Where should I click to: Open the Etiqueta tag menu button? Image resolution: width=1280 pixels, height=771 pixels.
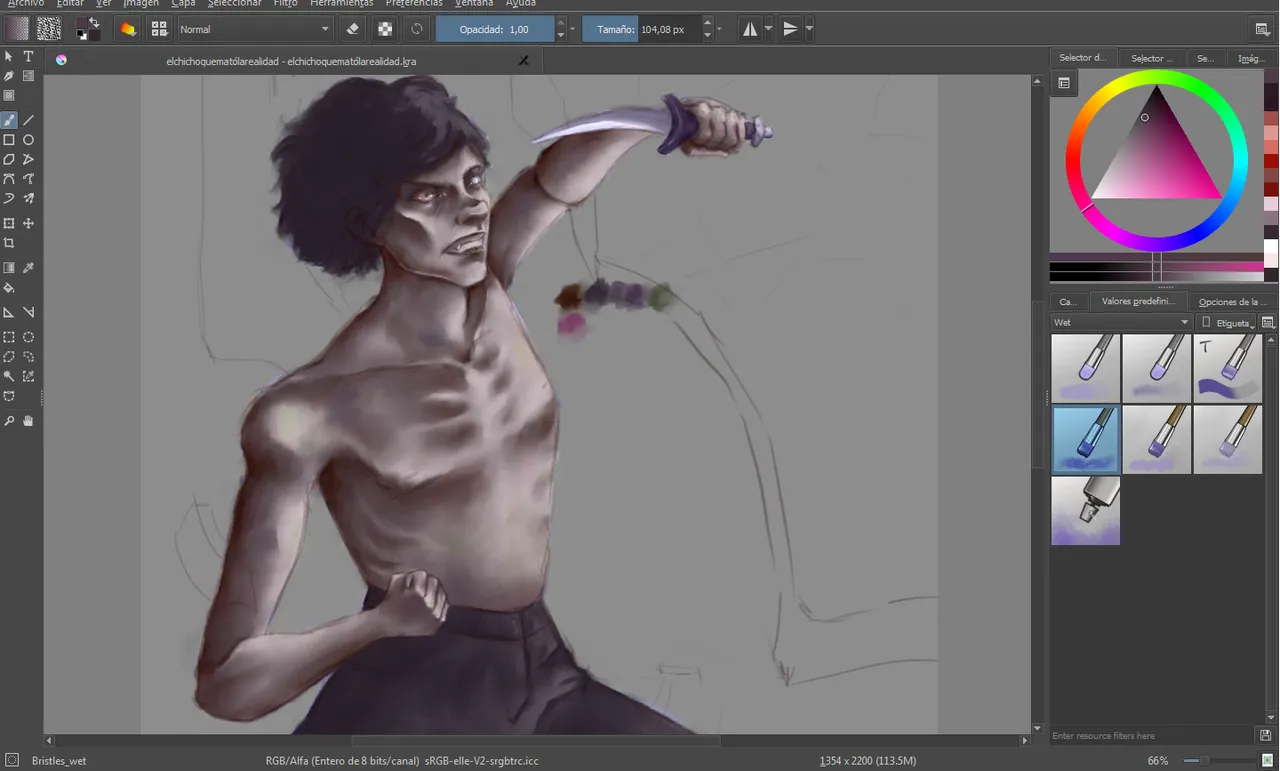pyautogui.click(x=1228, y=322)
